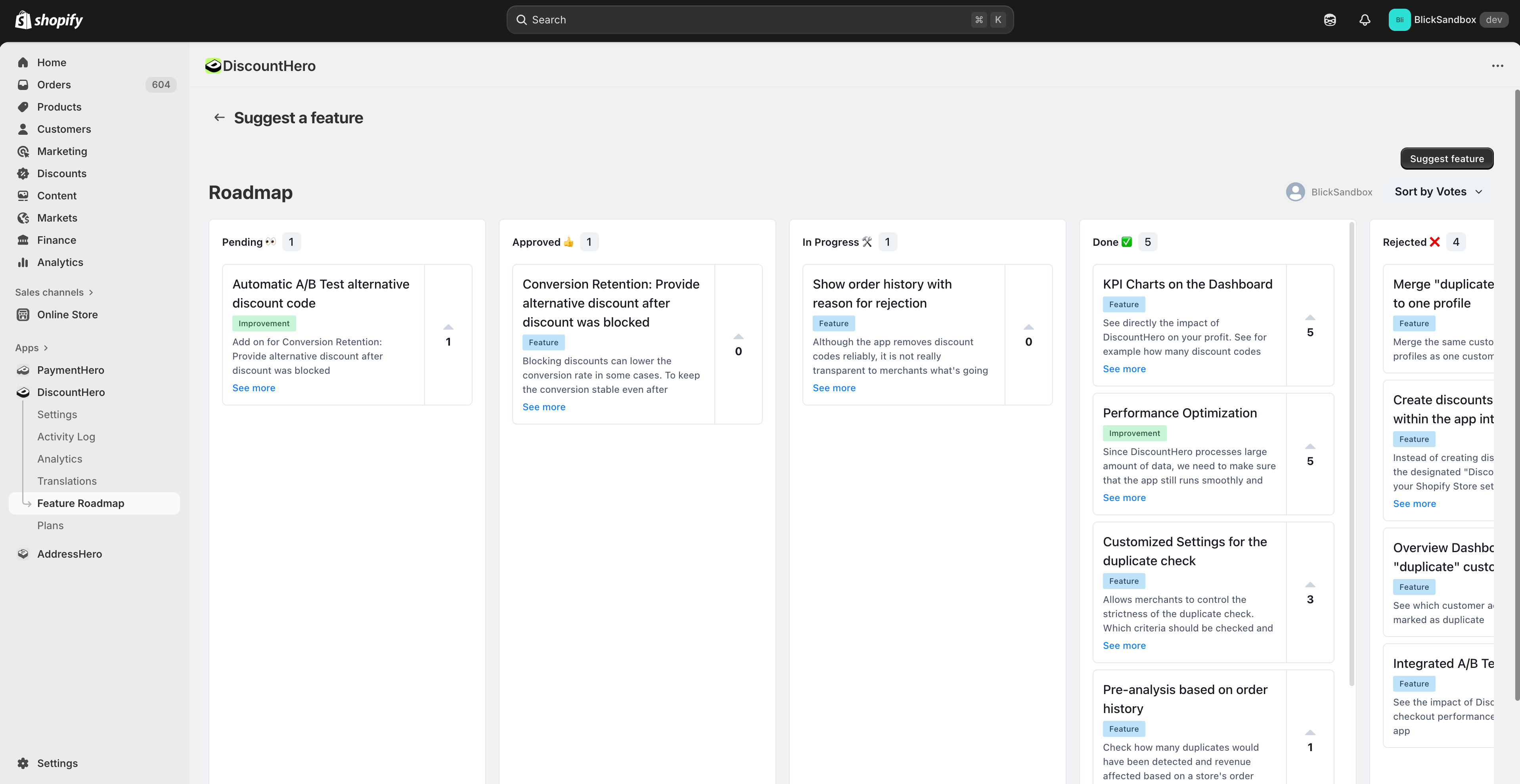The width and height of the screenshot is (1520, 784).
Task: Expand the Sales channels section
Action: 54,293
